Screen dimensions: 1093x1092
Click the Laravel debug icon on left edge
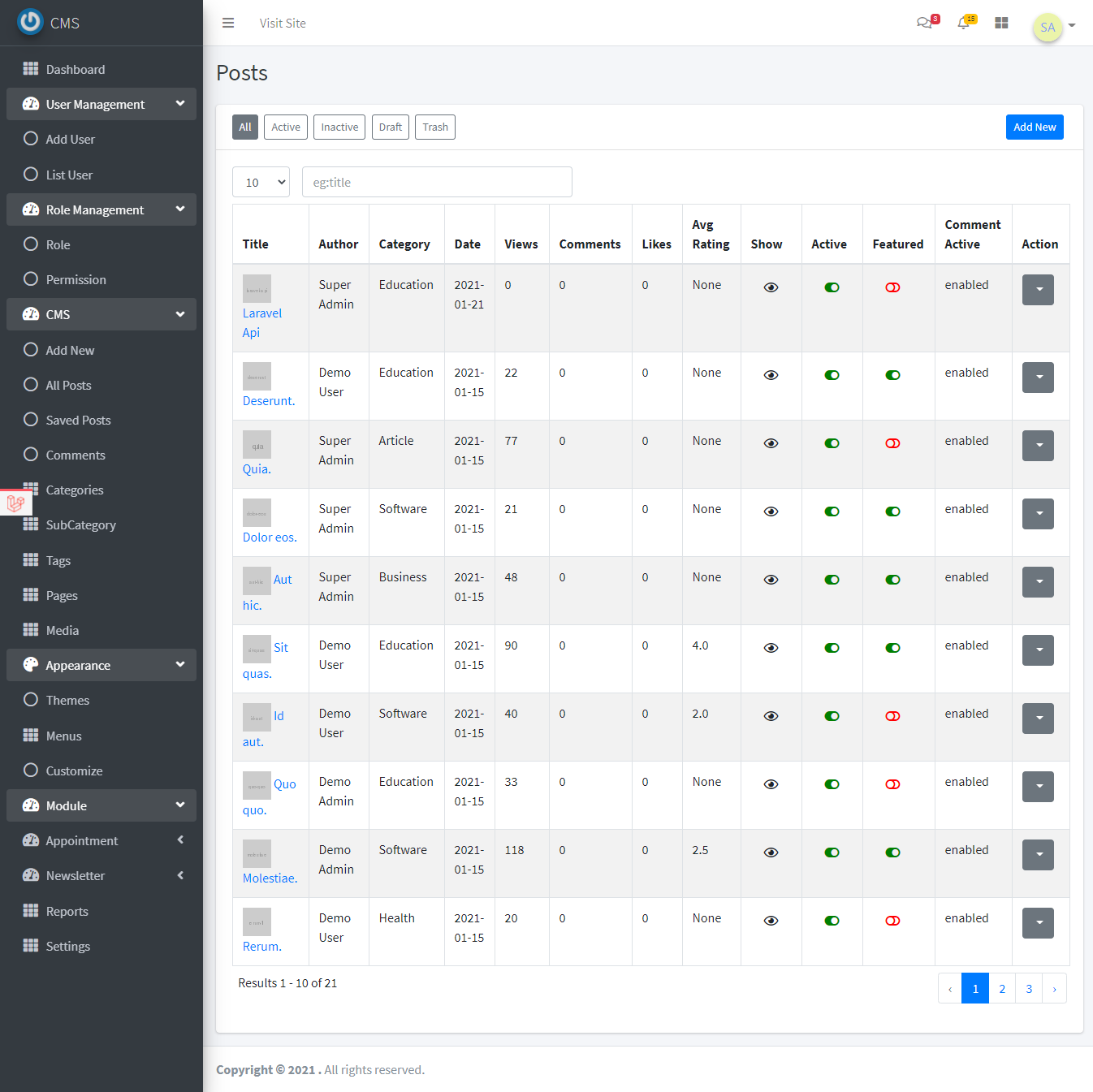15,503
